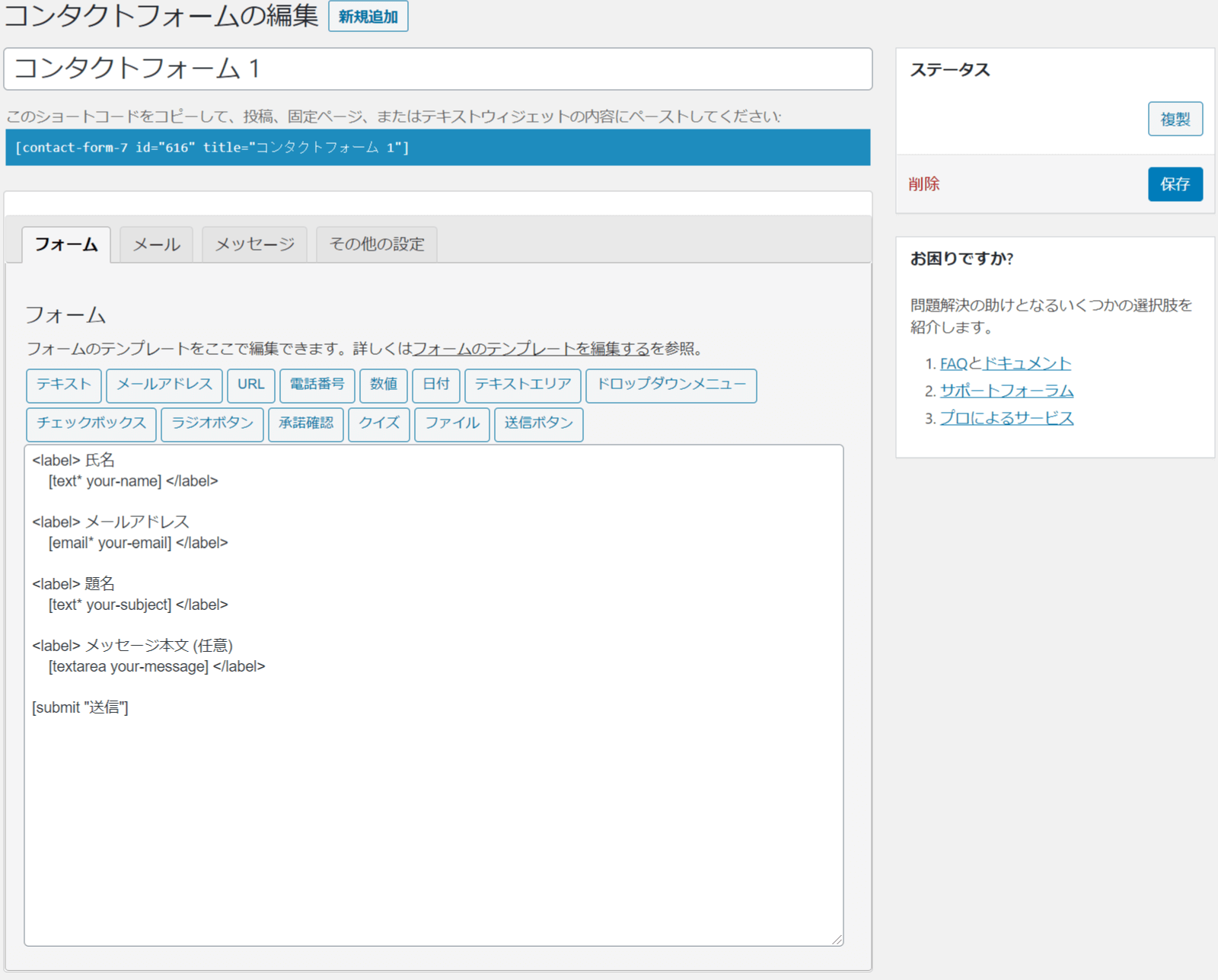Click the お困りですか? heading

962,259
